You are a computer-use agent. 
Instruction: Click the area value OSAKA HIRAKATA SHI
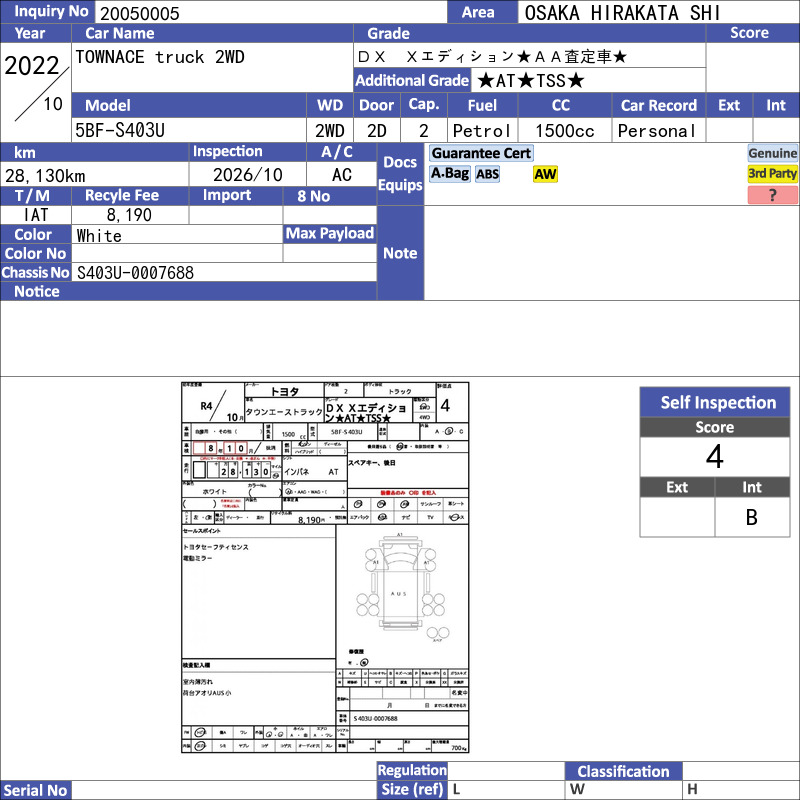tap(622, 13)
